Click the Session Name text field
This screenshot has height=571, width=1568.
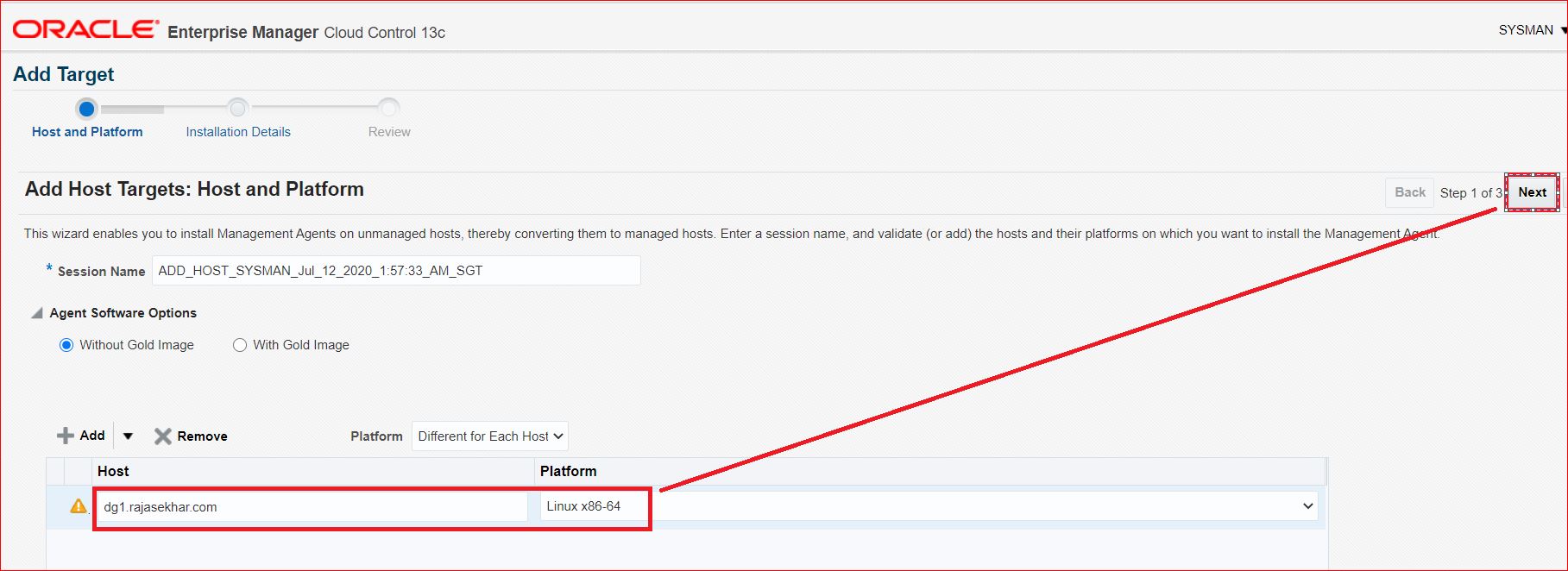click(x=396, y=271)
